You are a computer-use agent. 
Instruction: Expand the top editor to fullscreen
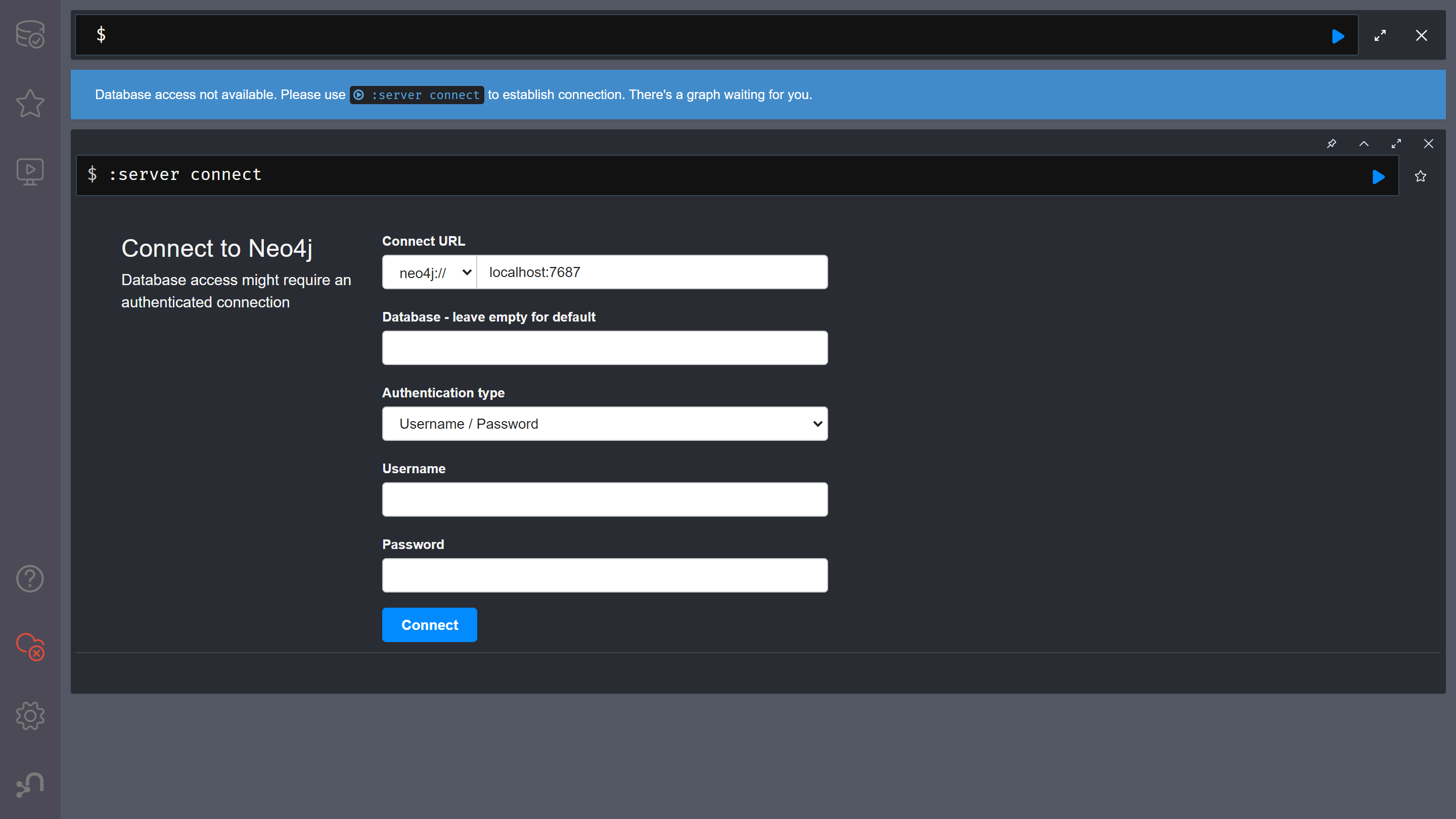click(1380, 35)
